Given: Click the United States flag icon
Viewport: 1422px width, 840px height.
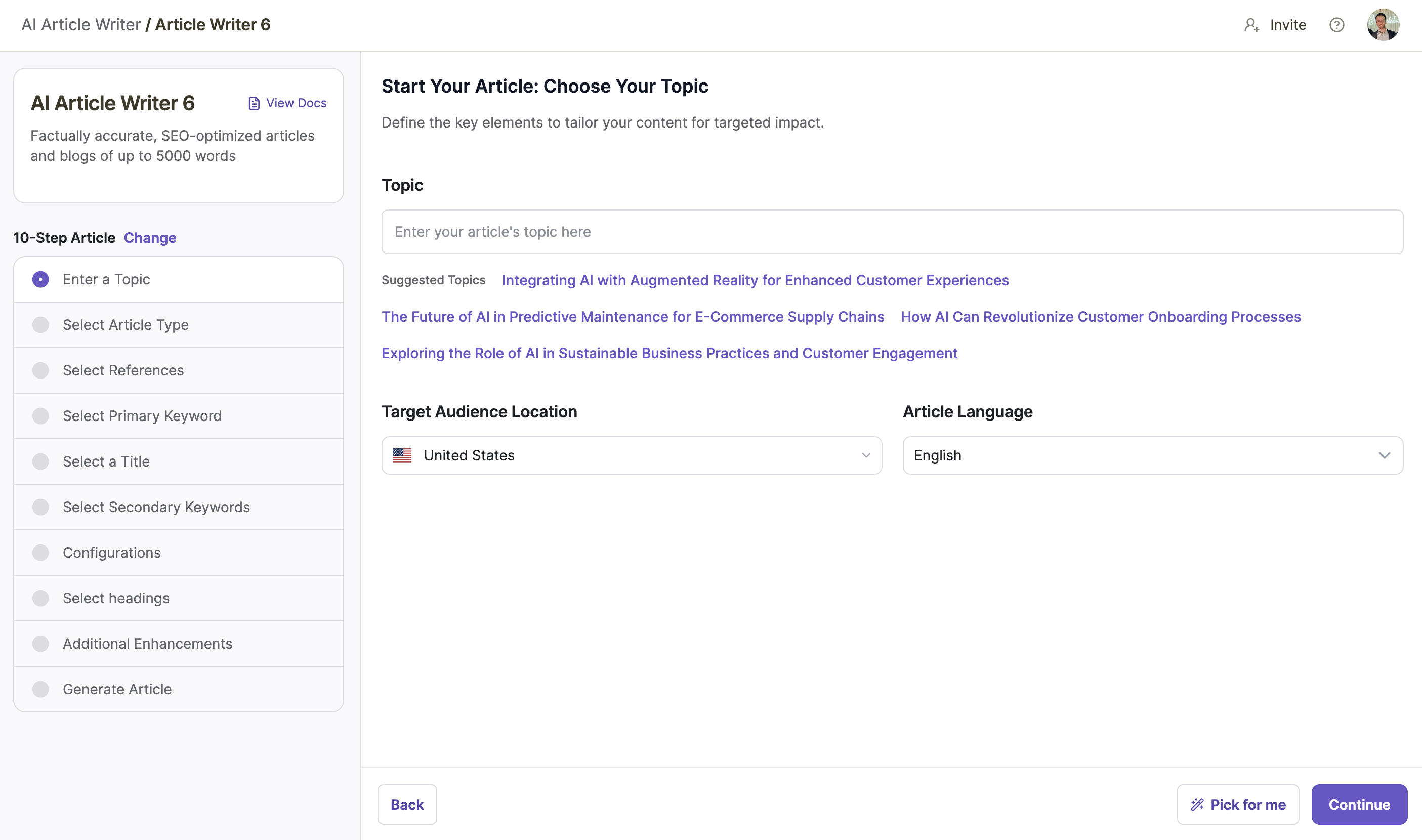Looking at the screenshot, I should (402, 455).
